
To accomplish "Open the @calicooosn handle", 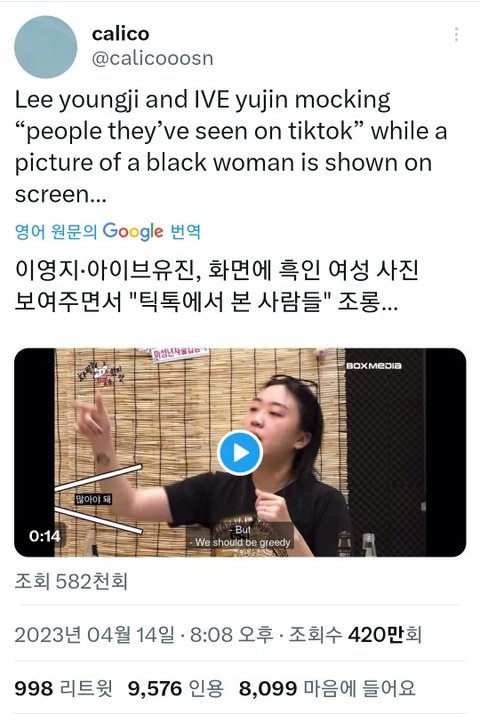I will click(x=153, y=58).
